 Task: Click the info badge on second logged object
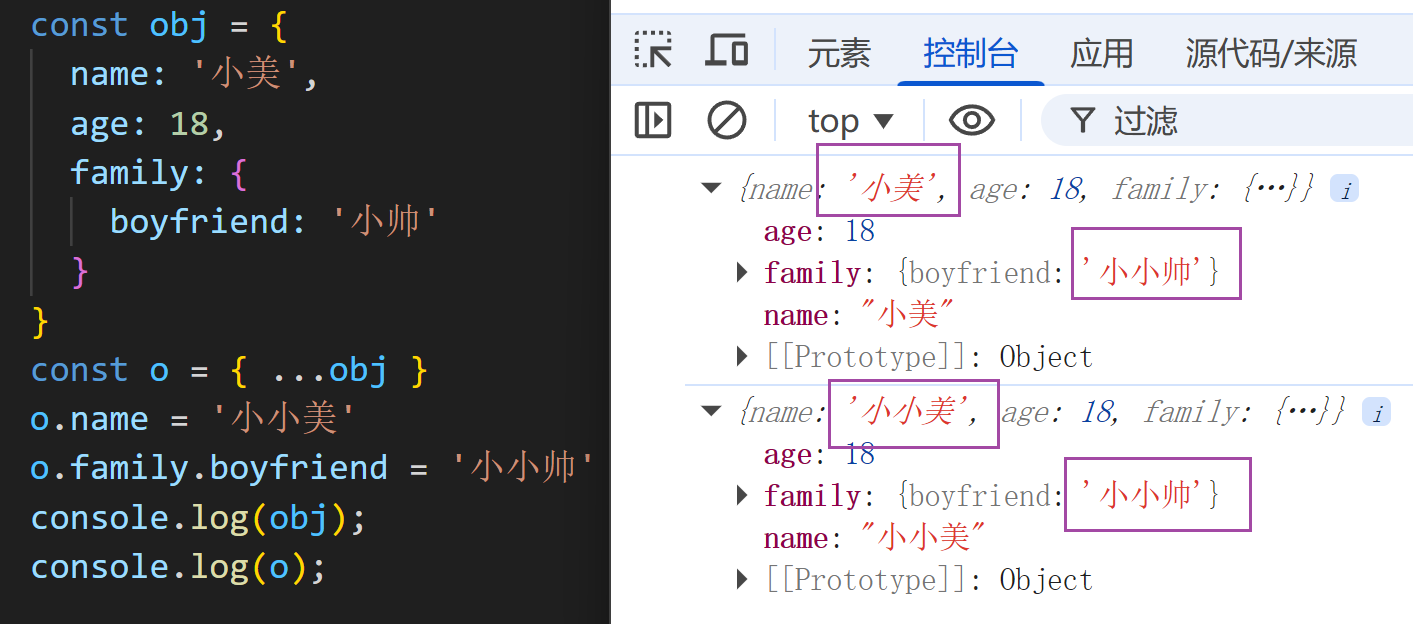(x=1377, y=413)
